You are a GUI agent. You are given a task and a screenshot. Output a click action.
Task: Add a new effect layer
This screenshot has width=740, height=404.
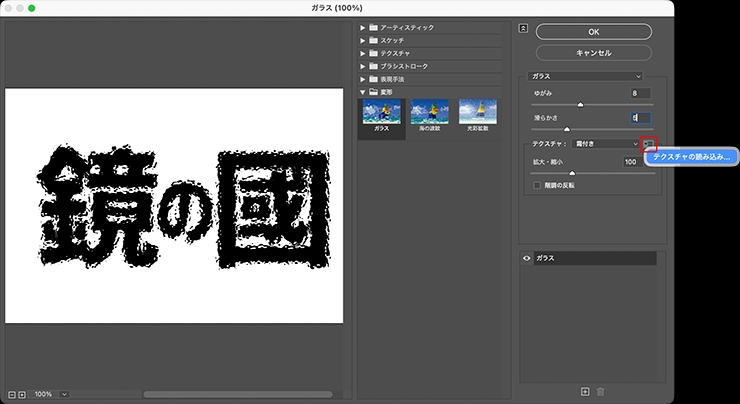pos(586,391)
